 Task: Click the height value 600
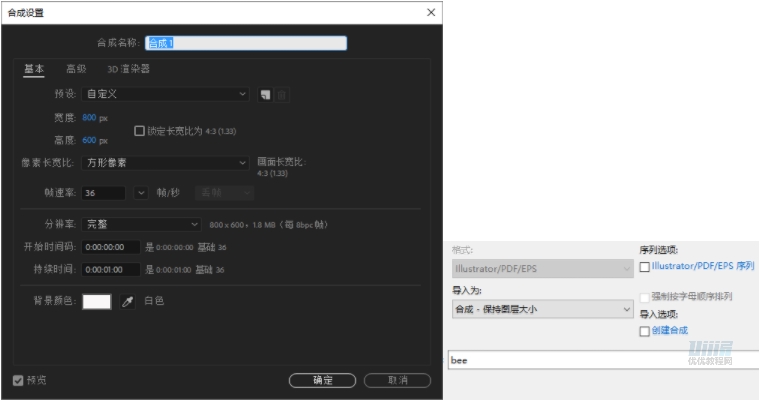(89, 140)
